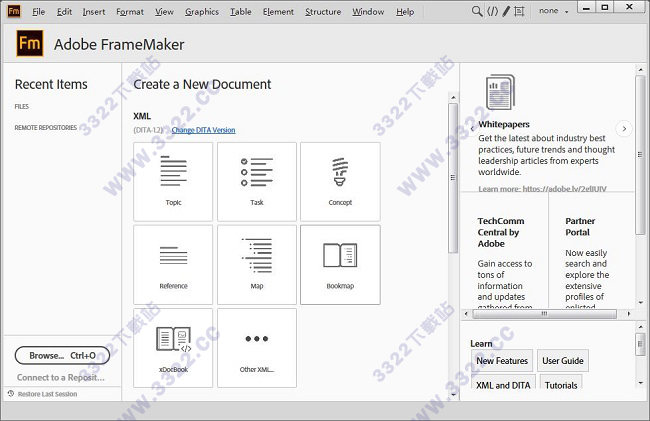The image size is (650, 421).
Task: Click the FILES heading under Recent Items
Action: pyautogui.click(x=22, y=106)
